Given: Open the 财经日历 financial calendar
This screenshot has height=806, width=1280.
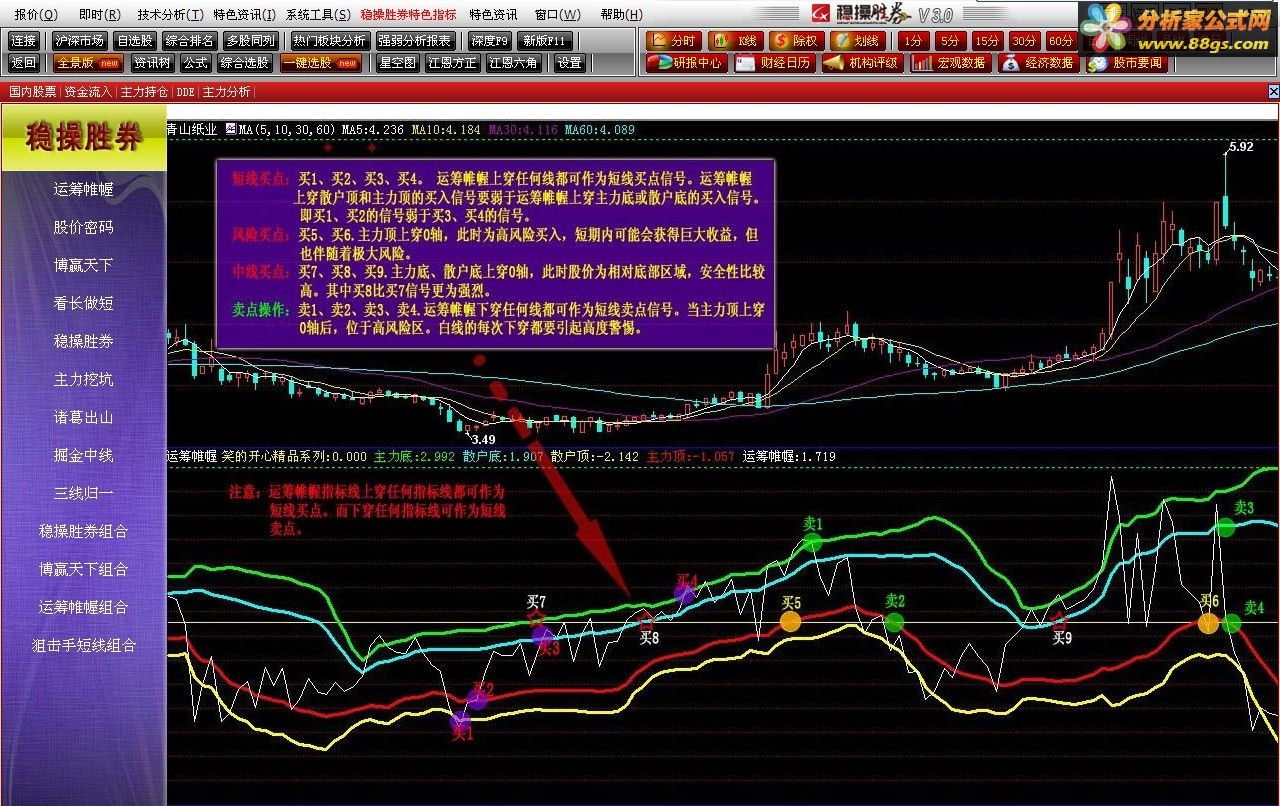Looking at the screenshot, I should coord(774,63).
